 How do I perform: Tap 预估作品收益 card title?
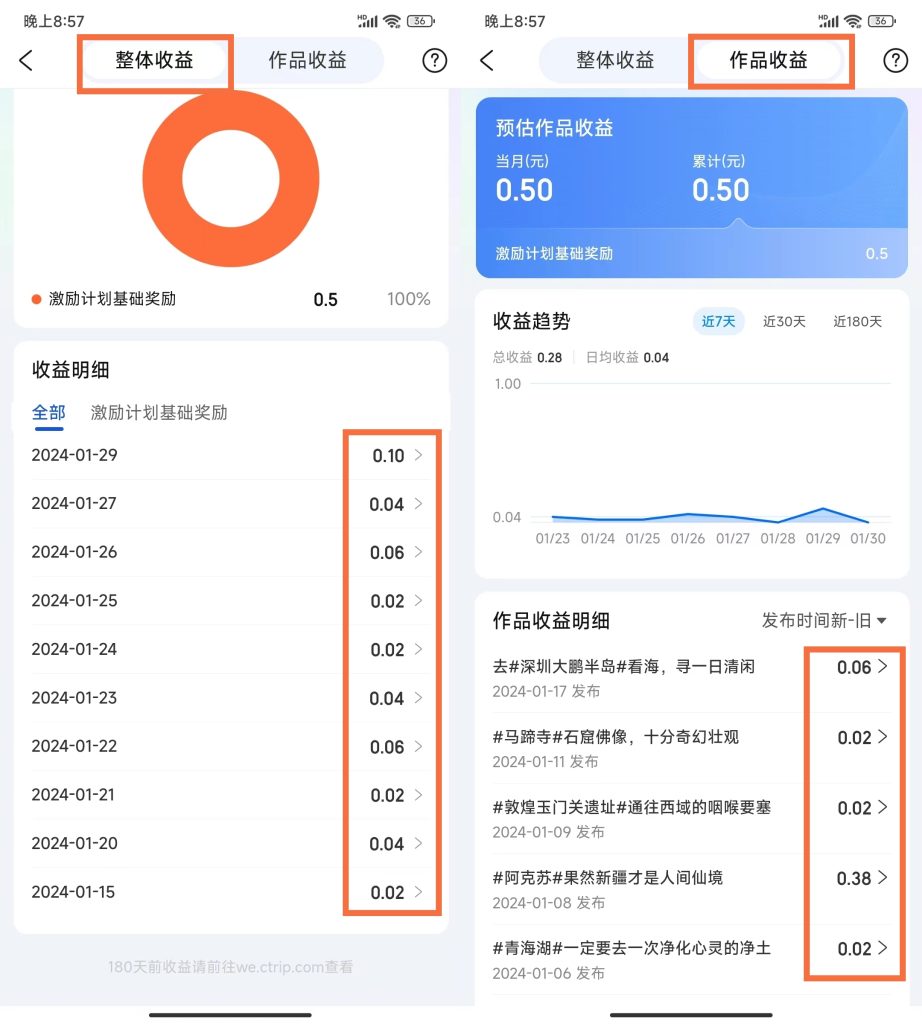point(554,128)
